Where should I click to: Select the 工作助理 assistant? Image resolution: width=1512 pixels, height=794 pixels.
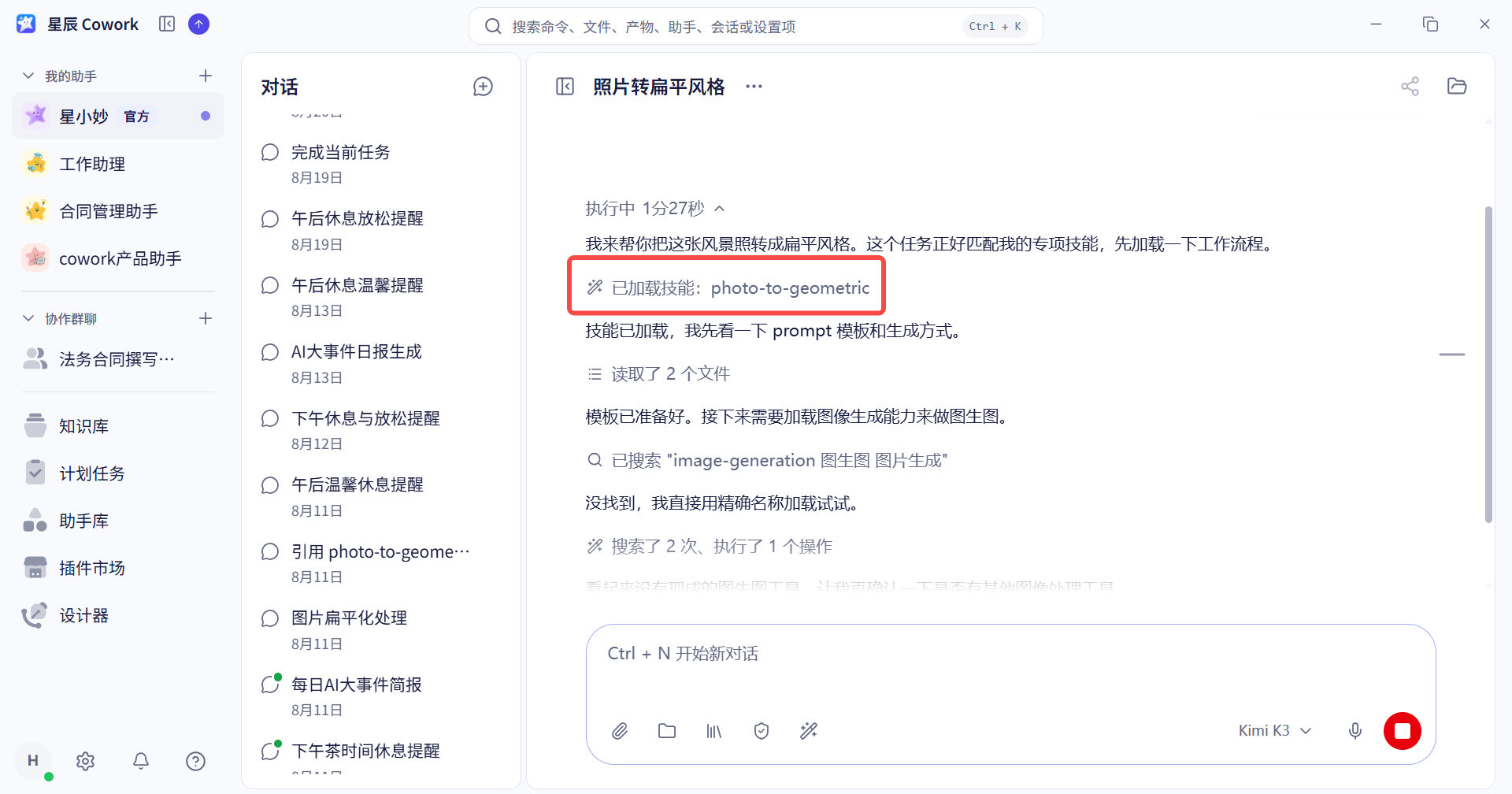[118, 164]
